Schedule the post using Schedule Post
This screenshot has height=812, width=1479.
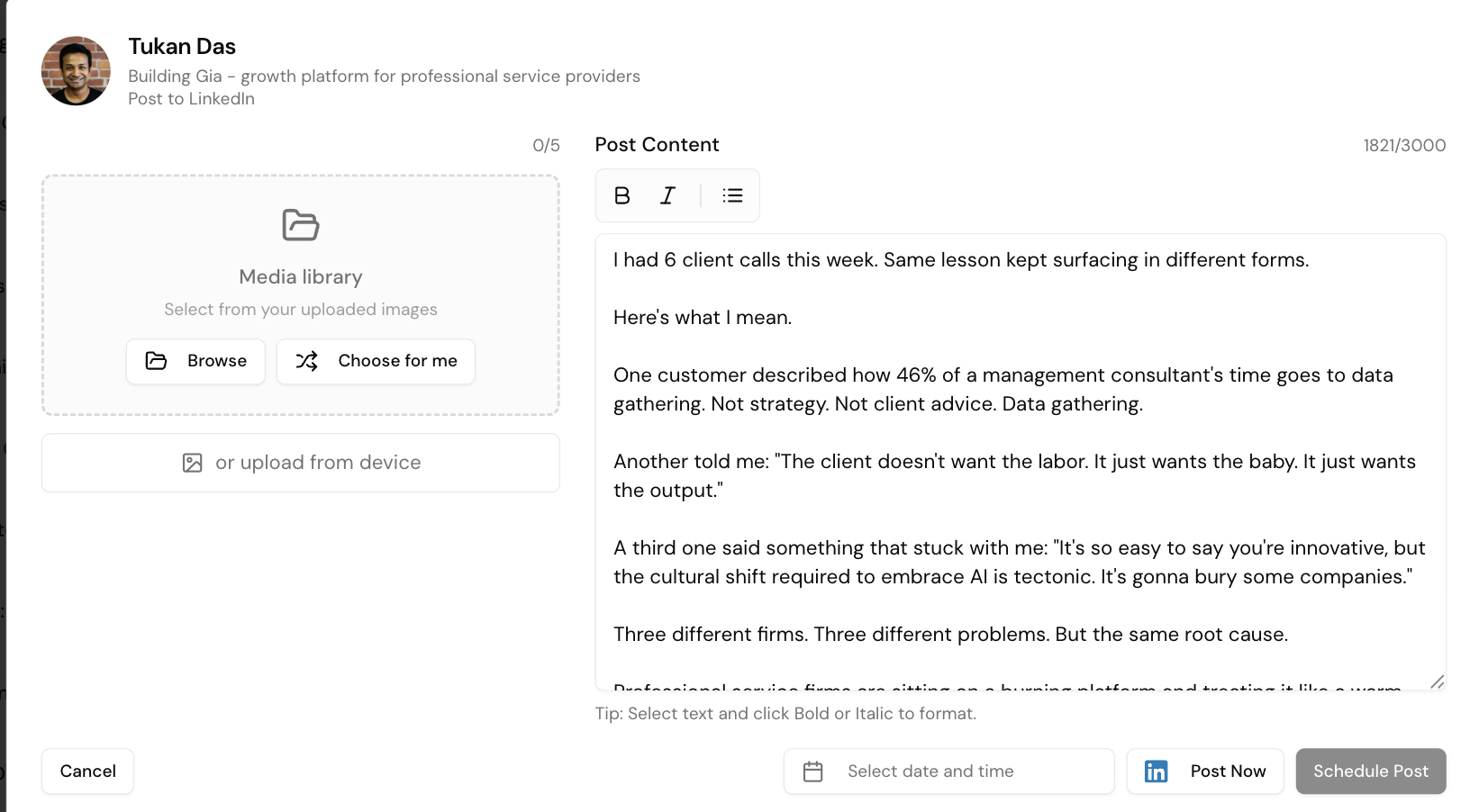1370,771
